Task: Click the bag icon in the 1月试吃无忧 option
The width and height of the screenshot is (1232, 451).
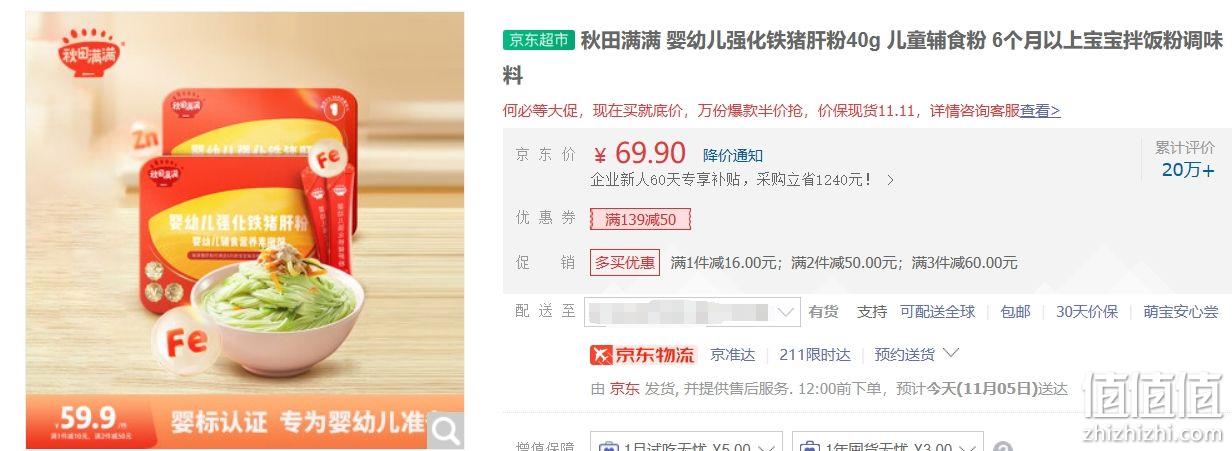Action: click(607, 447)
